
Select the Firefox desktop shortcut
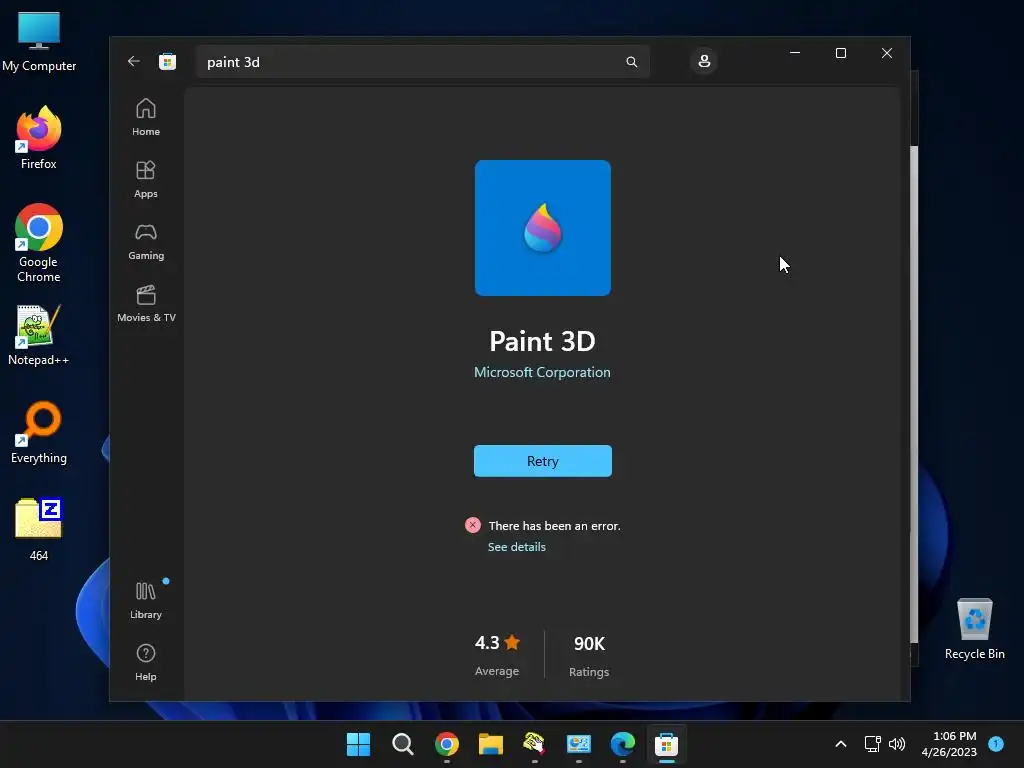pyautogui.click(x=39, y=138)
